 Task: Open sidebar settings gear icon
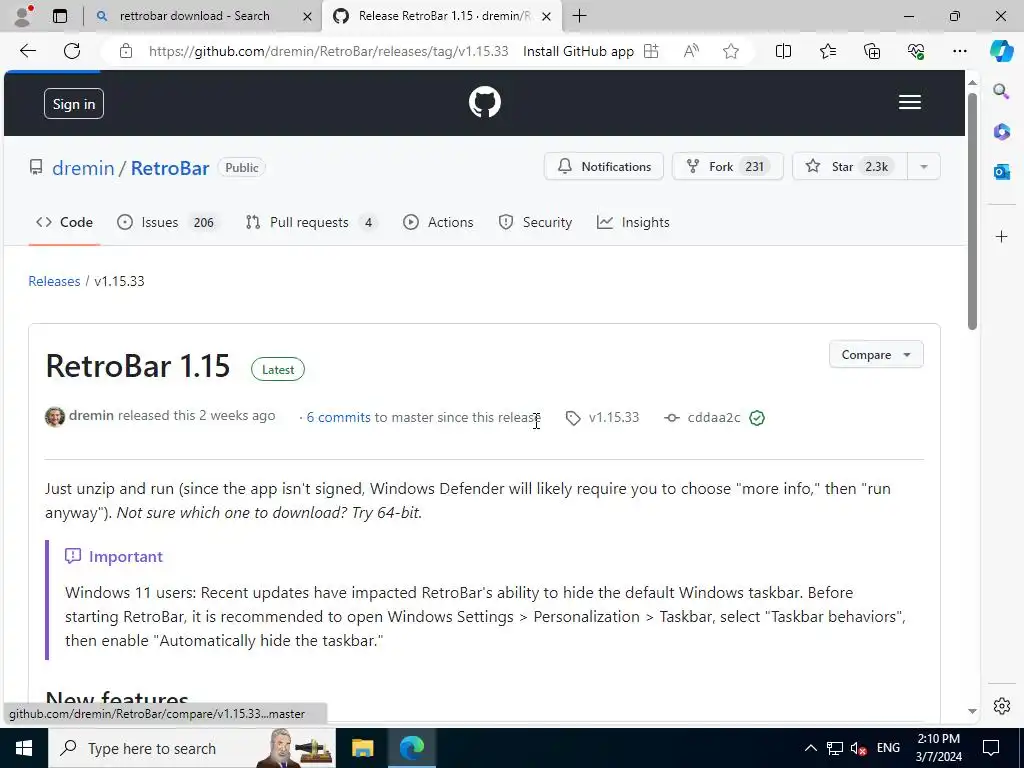click(1002, 706)
